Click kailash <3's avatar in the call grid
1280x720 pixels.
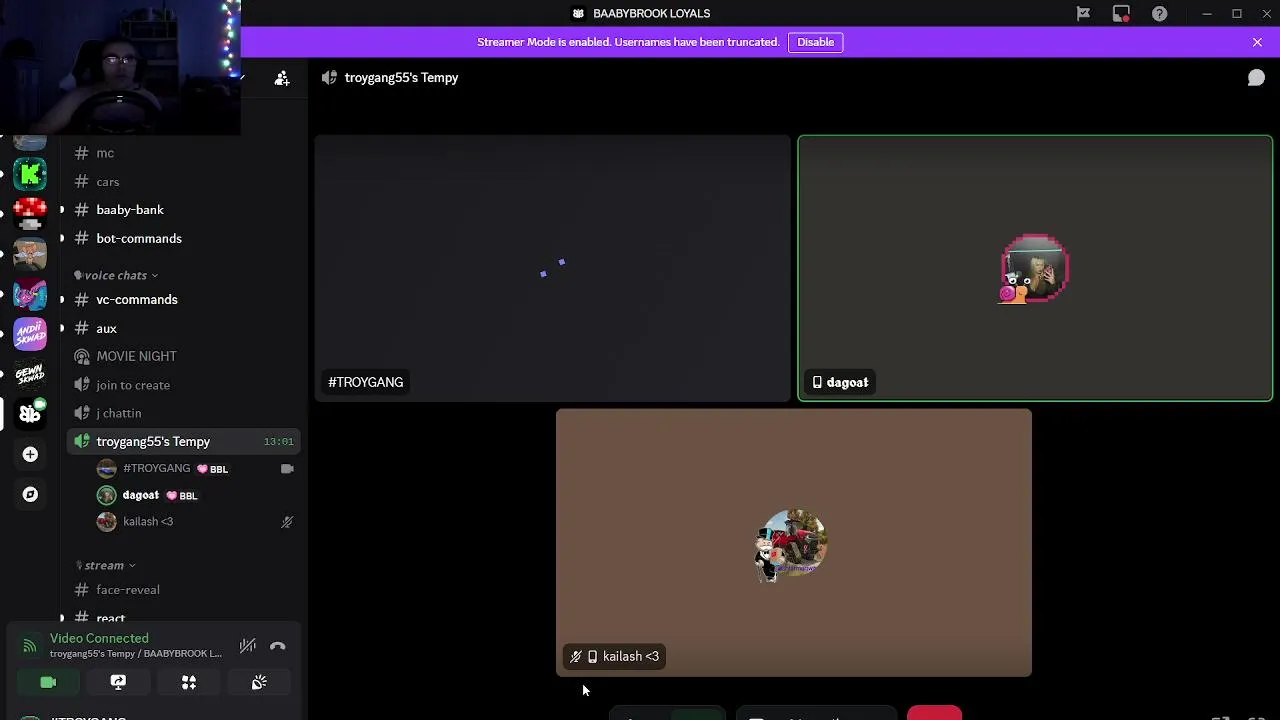click(793, 544)
